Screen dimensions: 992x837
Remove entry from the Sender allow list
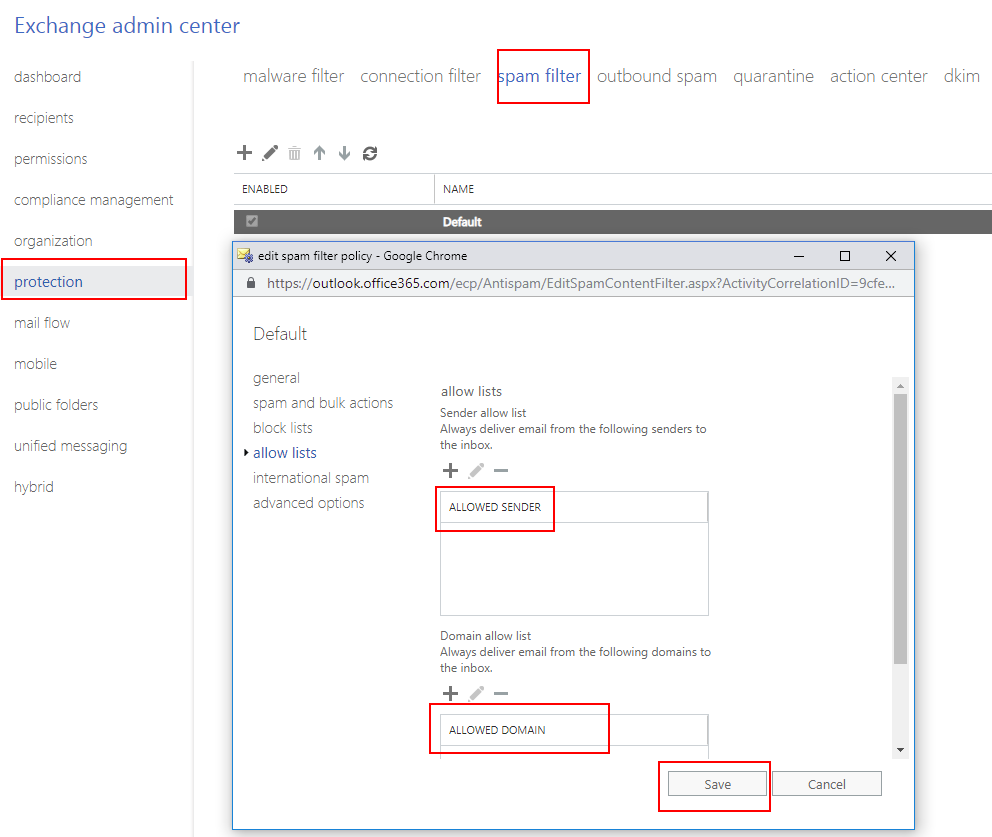[x=501, y=470]
